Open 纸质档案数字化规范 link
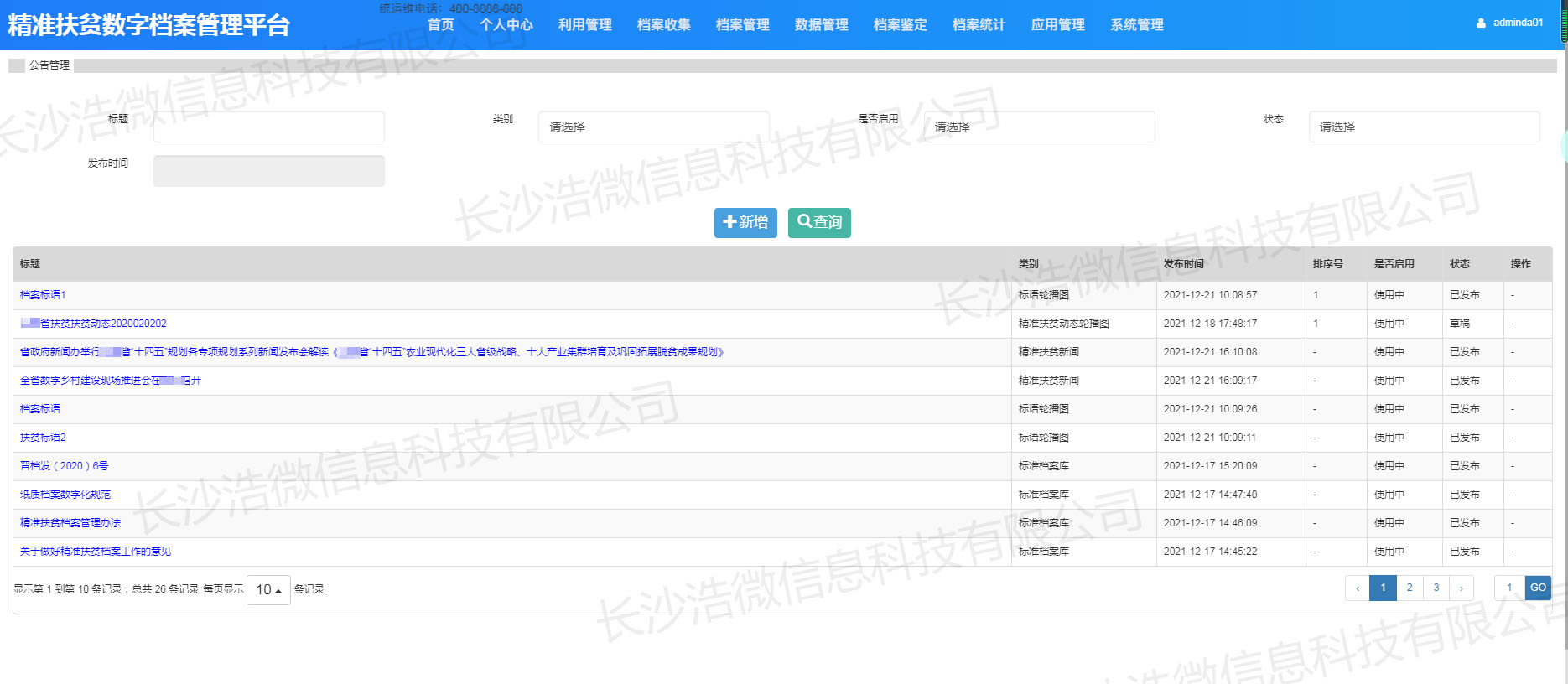1568x684 pixels. coord(65,495)
